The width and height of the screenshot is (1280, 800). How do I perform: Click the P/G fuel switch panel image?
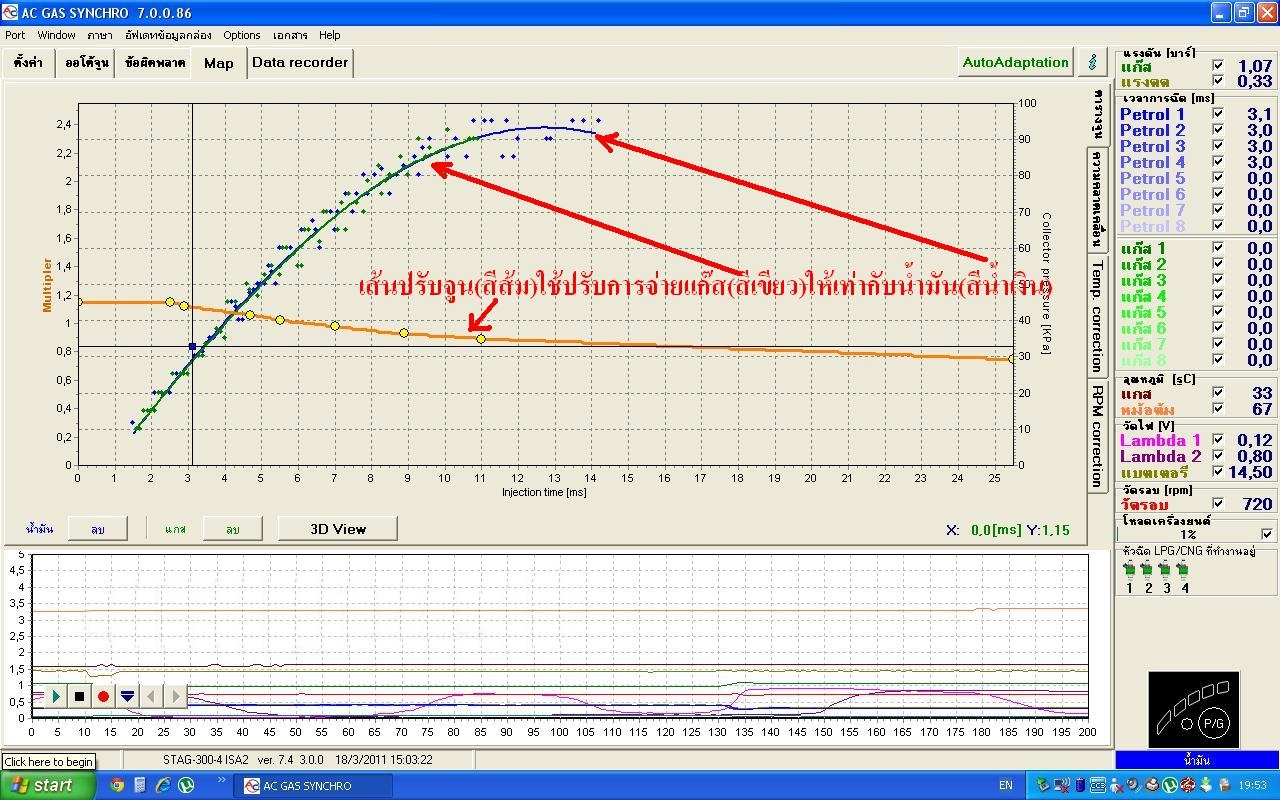pyautogui.click(x=1196, y=710)
